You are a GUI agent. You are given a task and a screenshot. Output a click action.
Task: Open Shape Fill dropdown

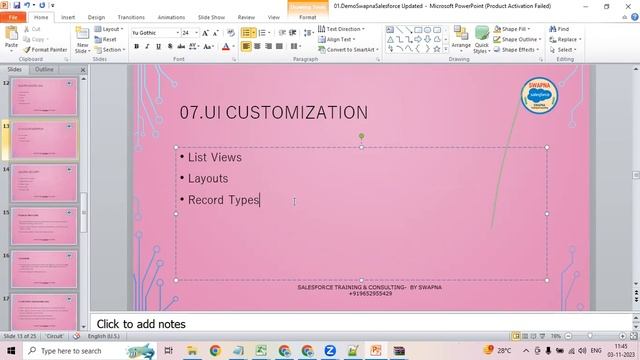(512, 29)
